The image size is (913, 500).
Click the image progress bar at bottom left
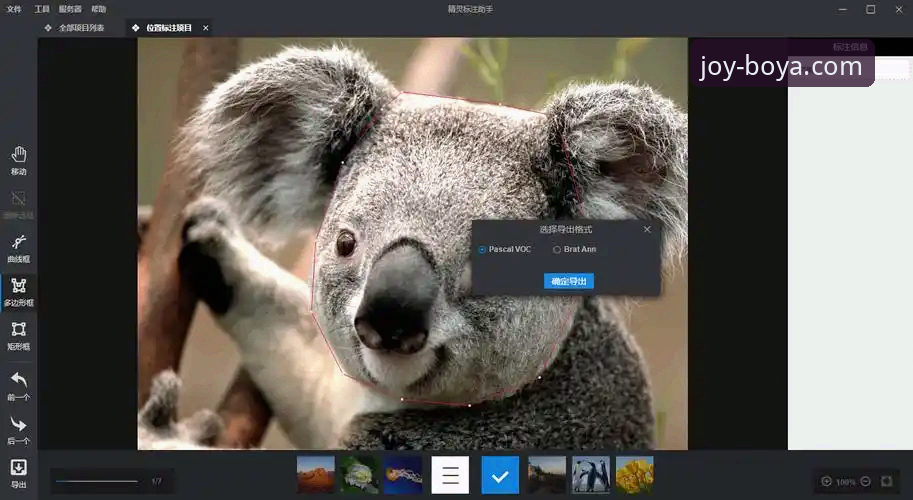(97, 481)
